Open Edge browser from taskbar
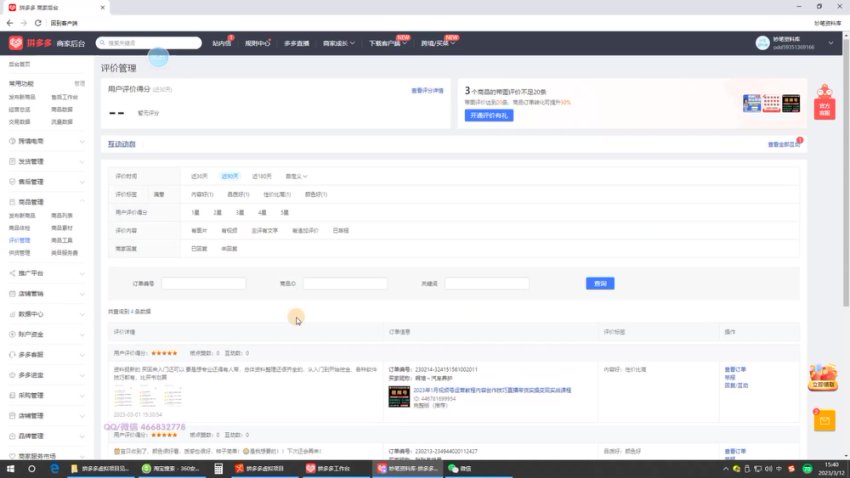 click(54, 468)
